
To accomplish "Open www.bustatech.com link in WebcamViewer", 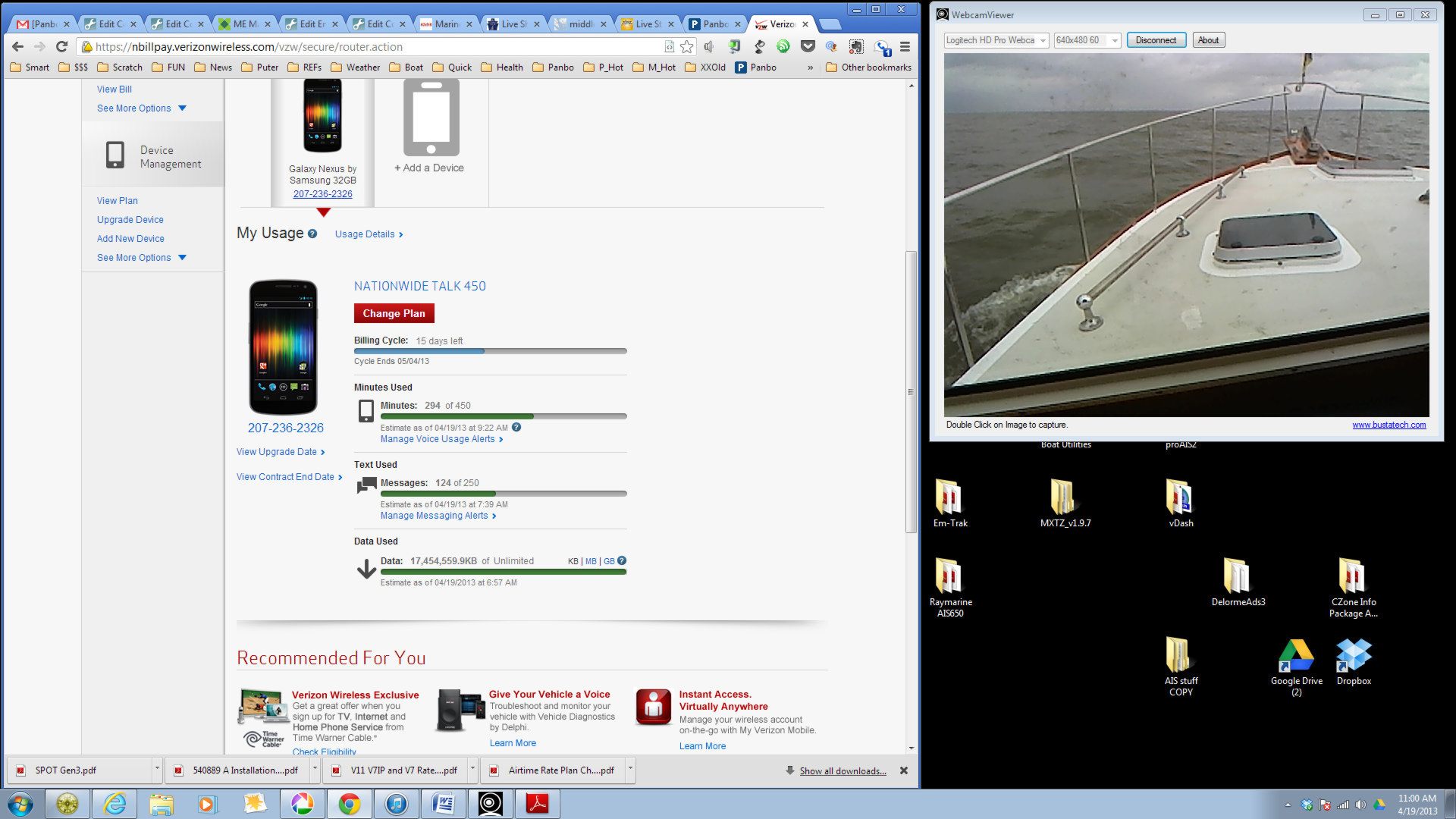I will click(x=1389, y=425).
